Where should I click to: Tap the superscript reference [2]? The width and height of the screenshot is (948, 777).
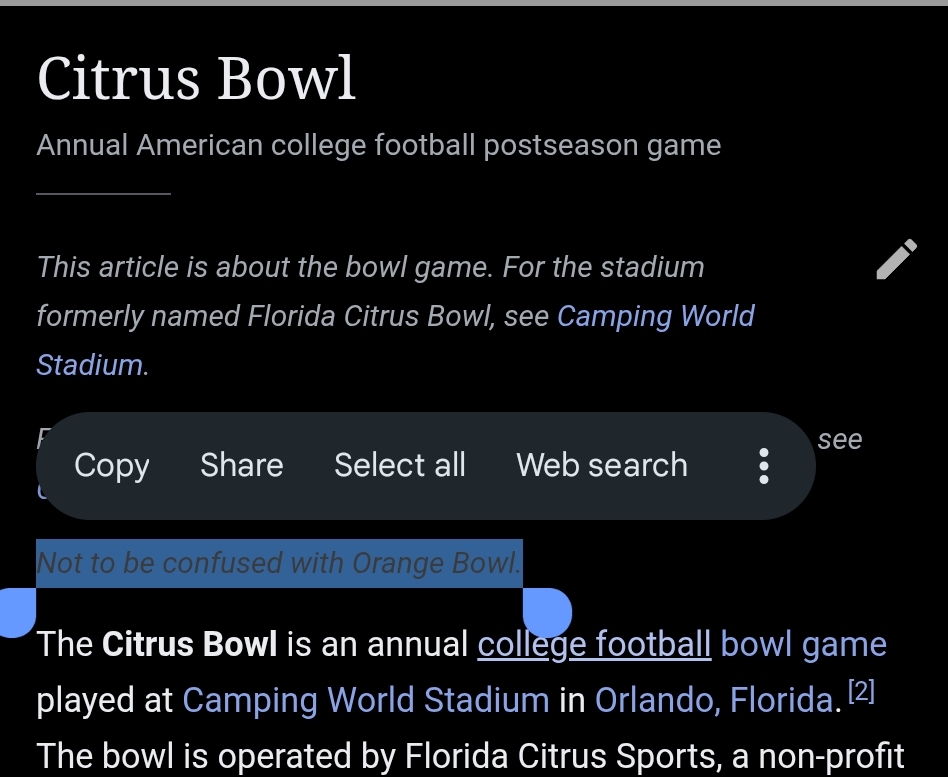point(860,693)
